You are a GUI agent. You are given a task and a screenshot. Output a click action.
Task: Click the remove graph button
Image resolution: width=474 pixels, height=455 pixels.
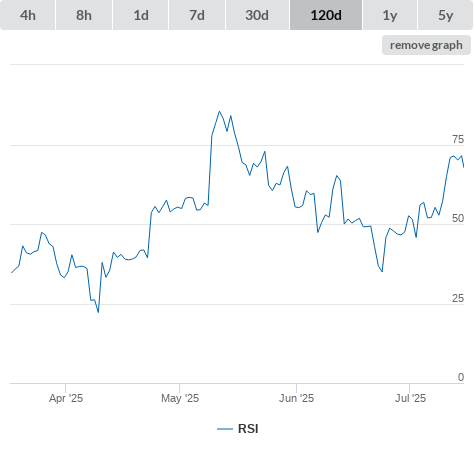point(426,45)
